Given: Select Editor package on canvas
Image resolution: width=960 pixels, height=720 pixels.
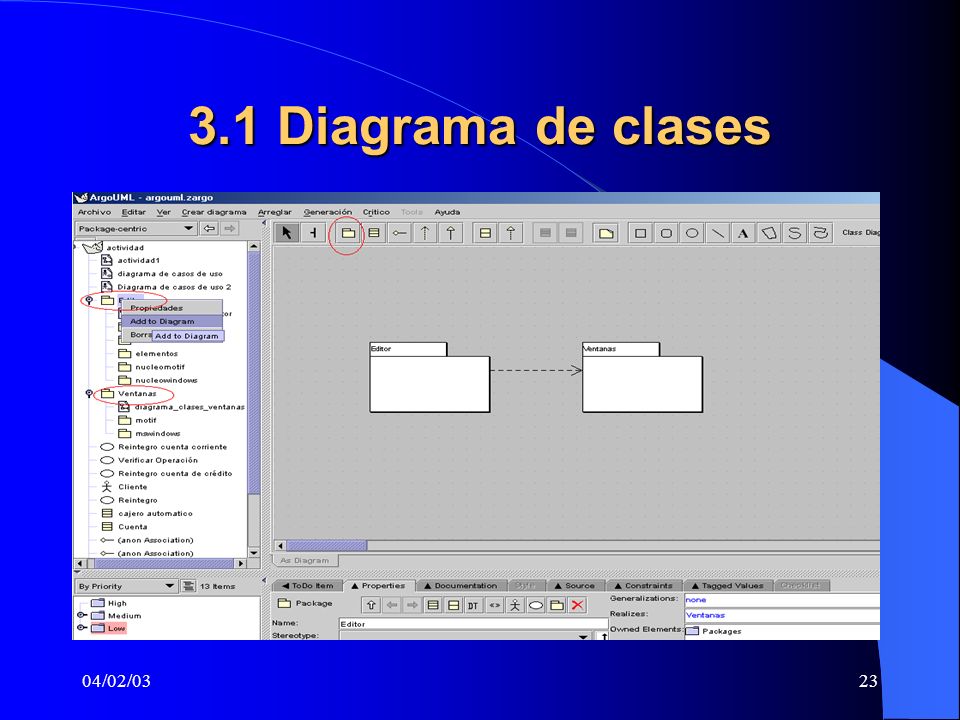Looking at the screenshot, I should (x=429, y=378).
